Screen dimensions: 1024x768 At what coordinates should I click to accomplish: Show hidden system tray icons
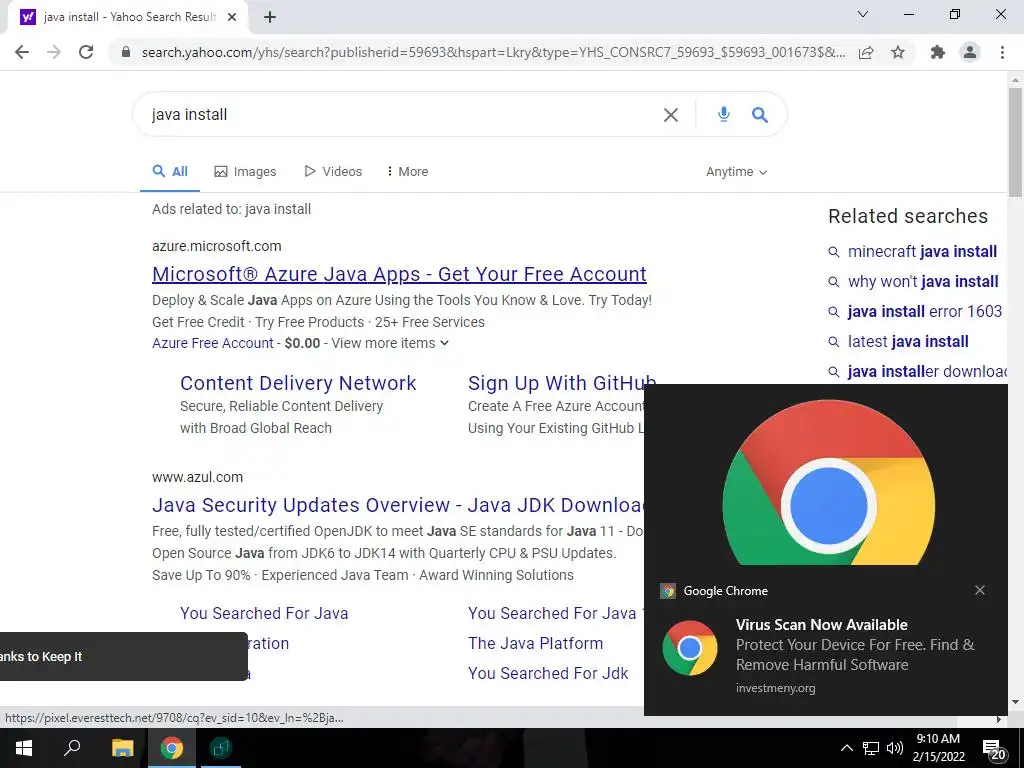coord(846,748)
